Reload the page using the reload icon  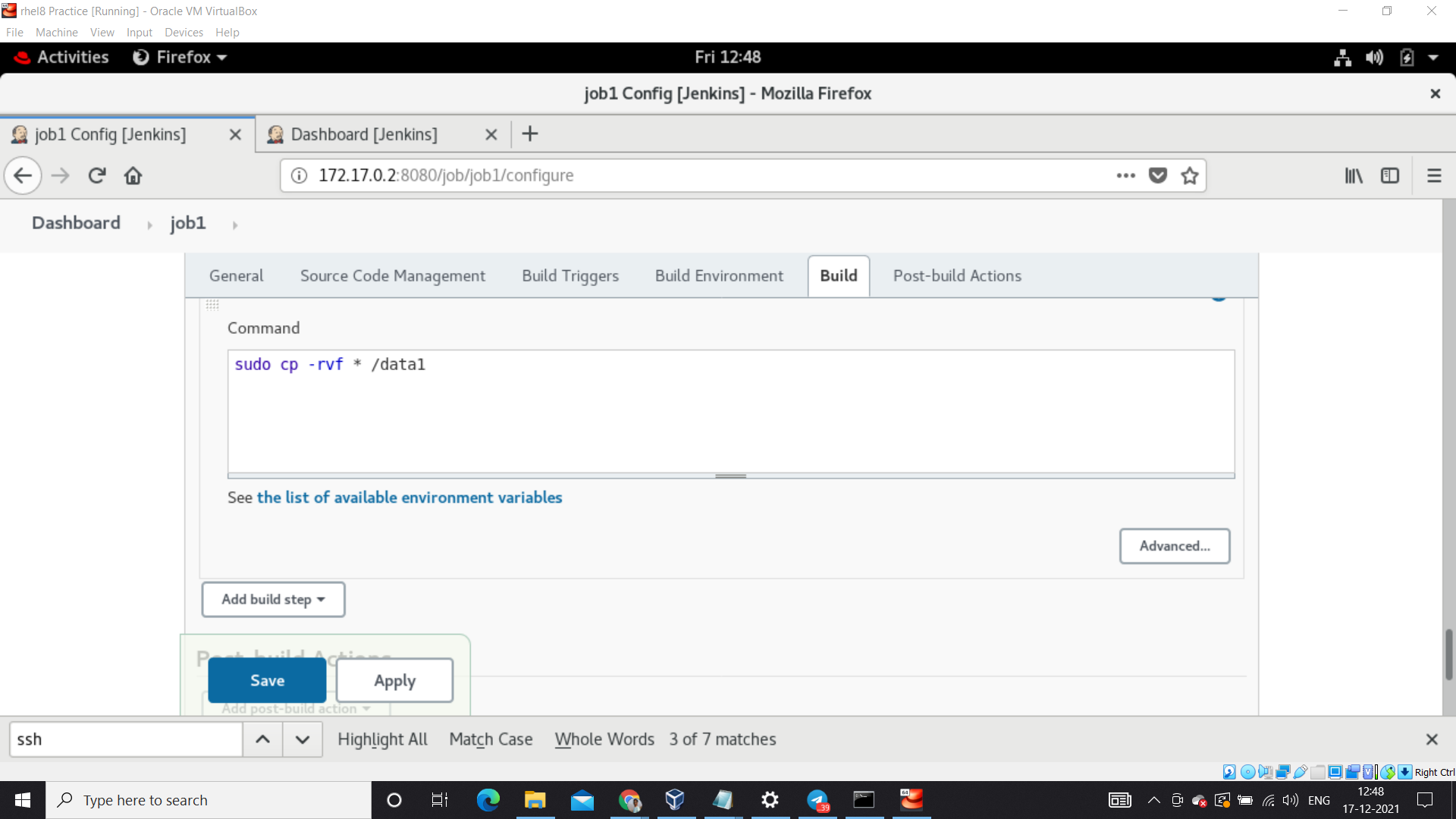96,175
